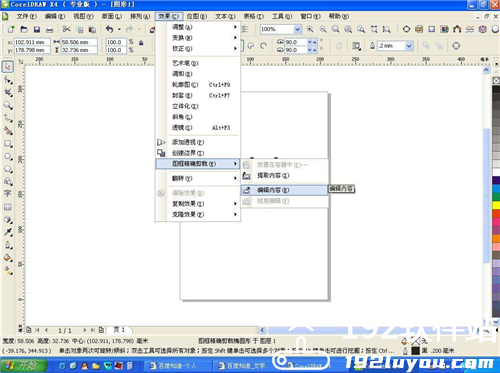Choose 轮廓图 Ctrl+F9 menu entry
Viewport: 500px width, 373px height.
198,85
